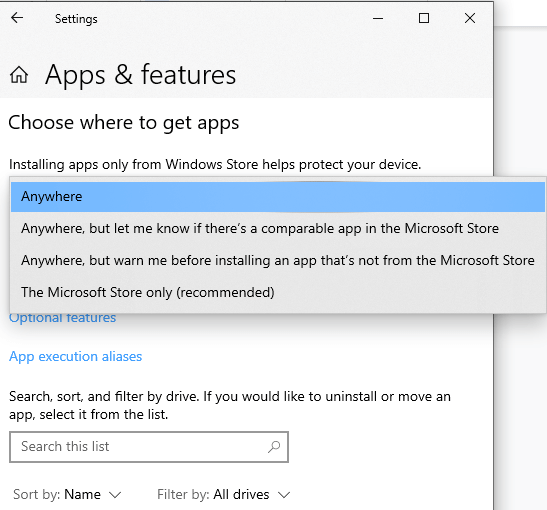Go back using the Settings back arrow
Screen dimensions: 547x510
17,18
